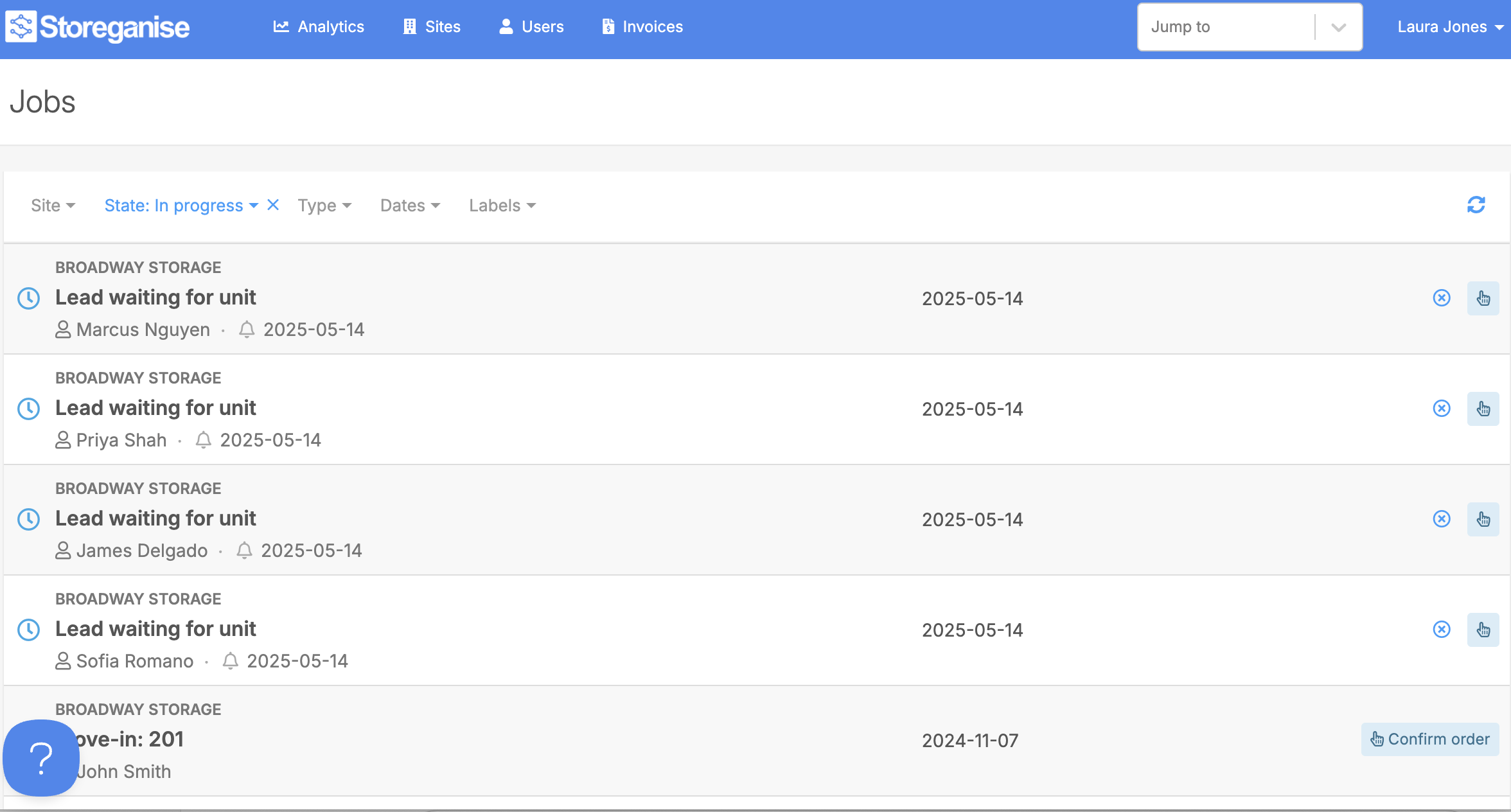The height and width of the screenshot is (812, 1511).
Task: Click hand action button for James Delgado job
Action: (x=1483, y=519)
